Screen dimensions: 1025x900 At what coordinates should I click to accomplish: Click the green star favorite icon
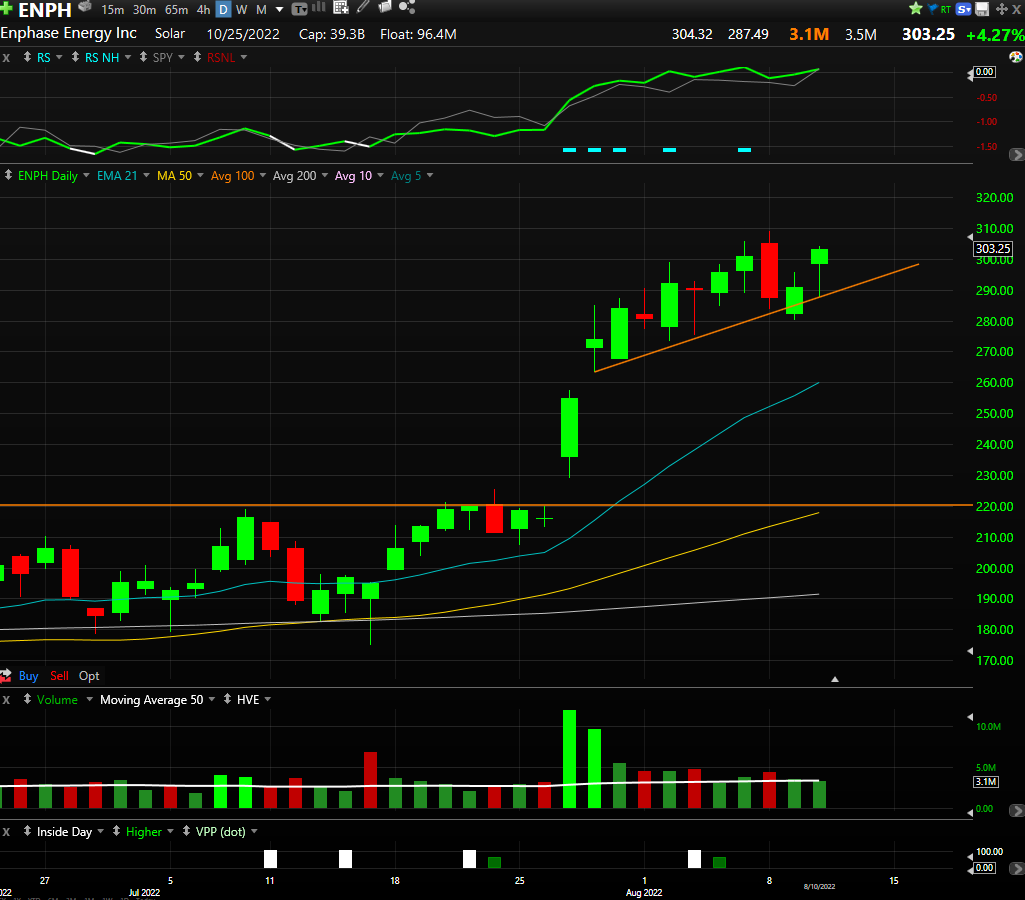point(916,8)
